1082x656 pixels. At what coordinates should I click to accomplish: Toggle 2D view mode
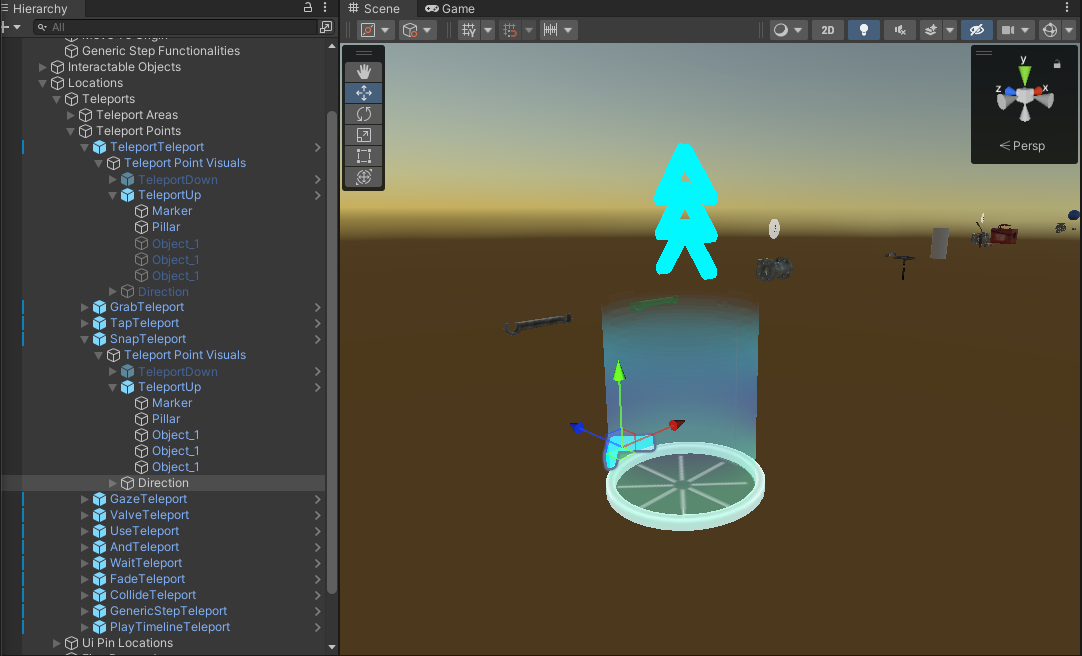tap(828, 30)
